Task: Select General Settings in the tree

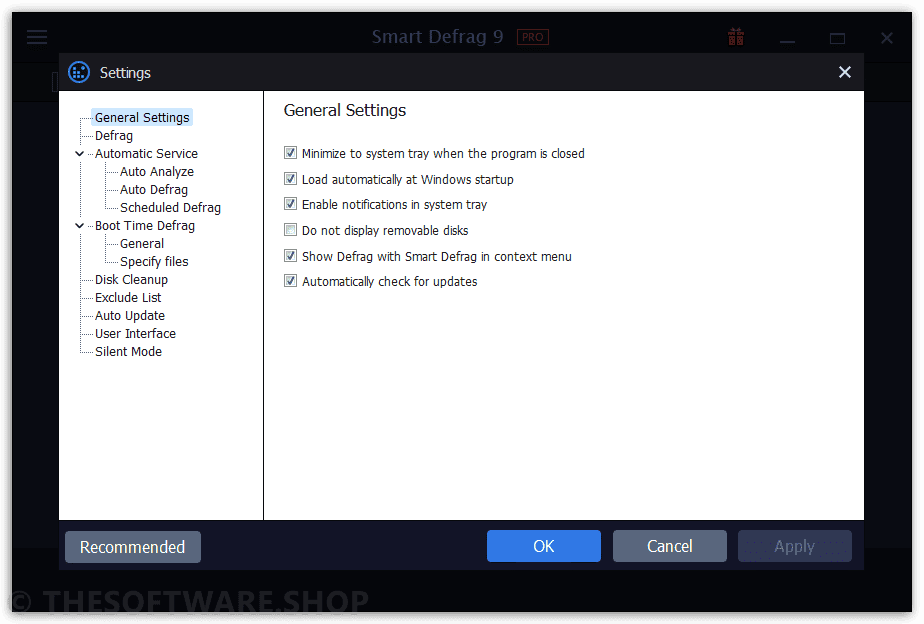Action: (142, 117)
